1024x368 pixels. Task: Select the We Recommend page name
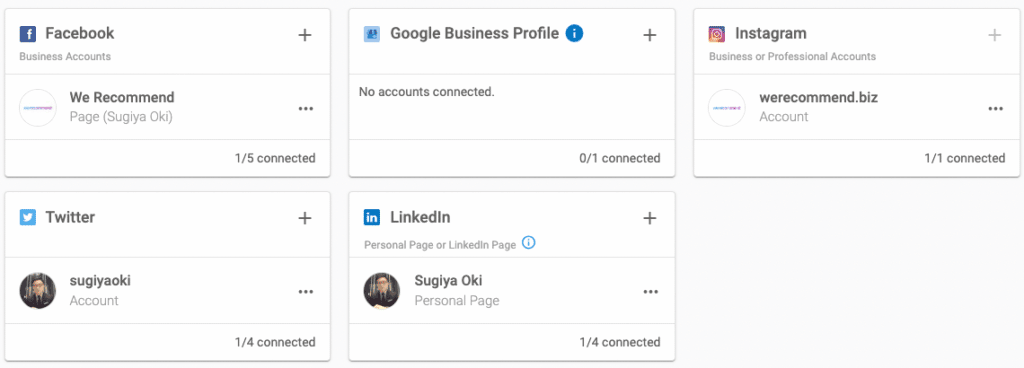(122, 98)
